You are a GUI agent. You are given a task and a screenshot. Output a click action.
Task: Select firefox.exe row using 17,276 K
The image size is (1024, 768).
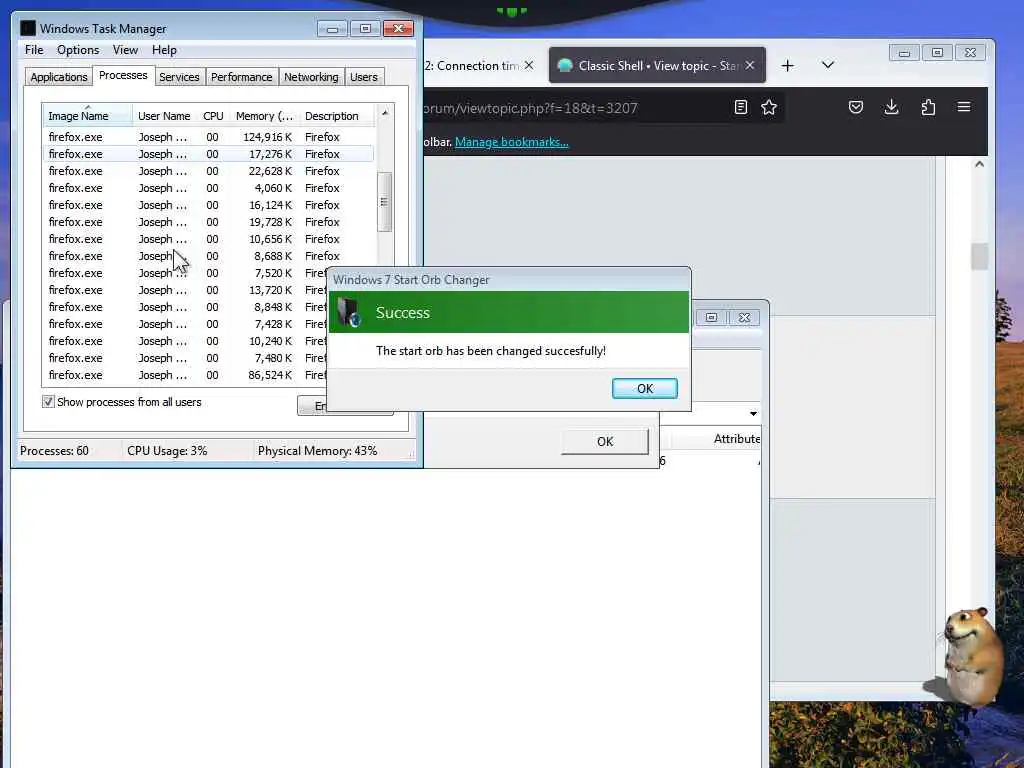point(208,154)
